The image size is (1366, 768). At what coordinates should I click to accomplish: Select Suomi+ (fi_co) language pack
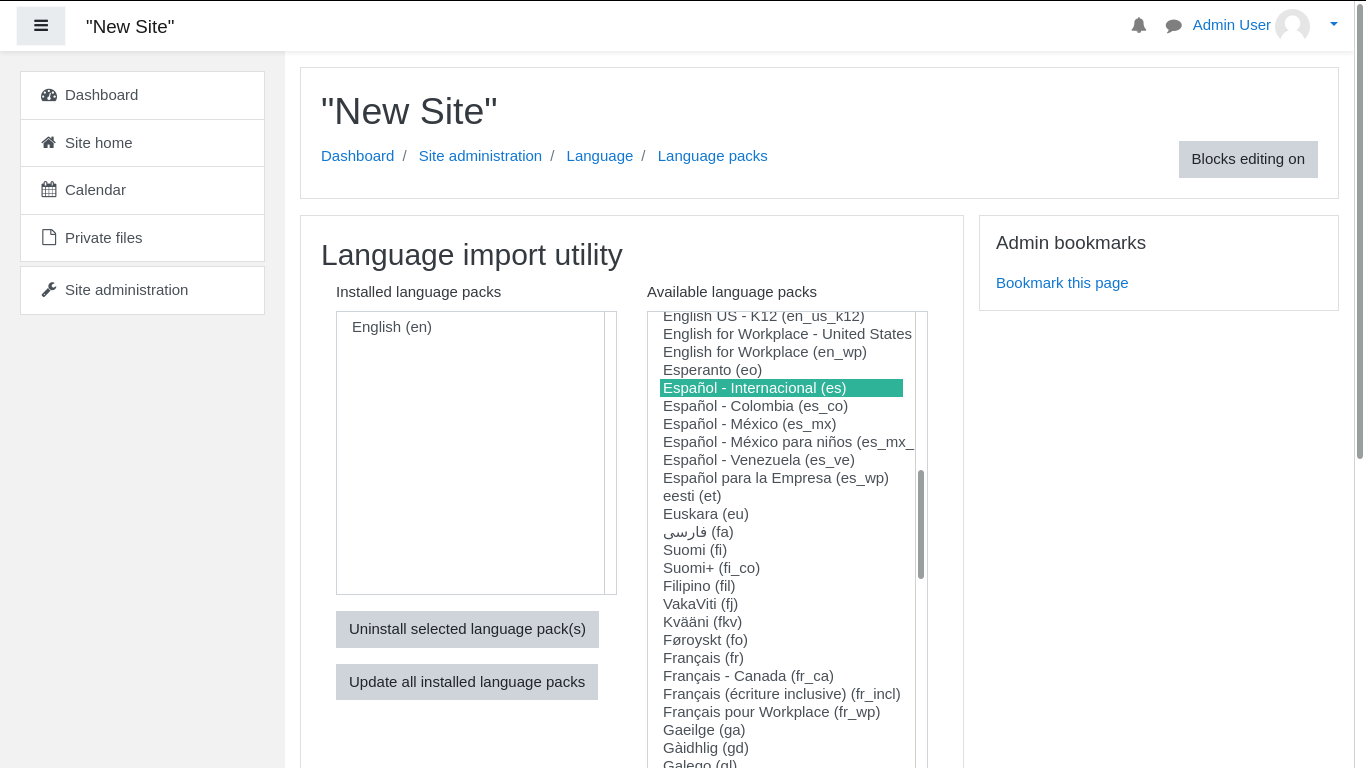[781, 568]
